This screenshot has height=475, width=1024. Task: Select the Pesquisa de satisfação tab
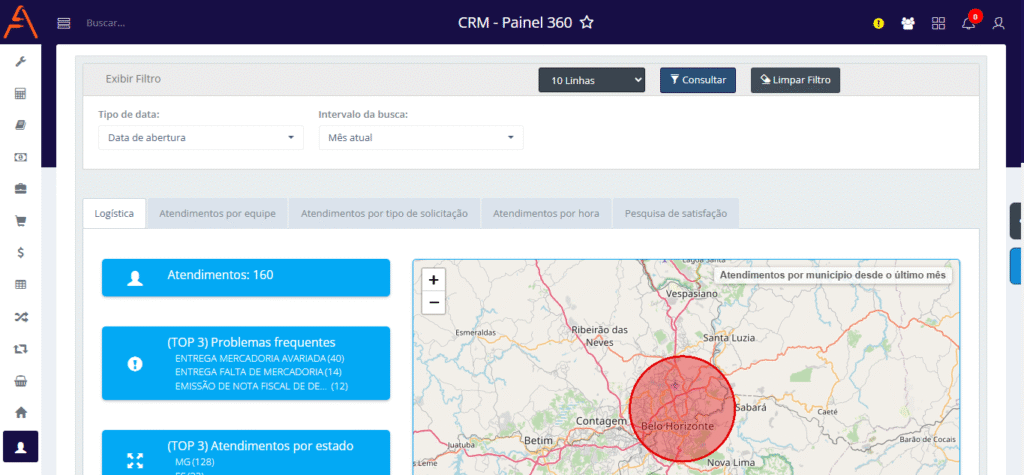(x=676, y=214)
